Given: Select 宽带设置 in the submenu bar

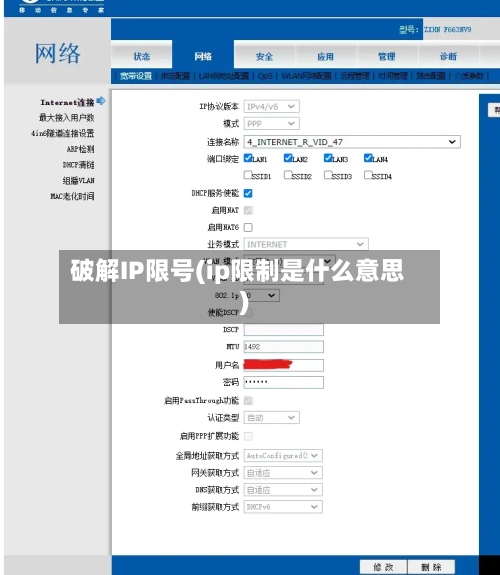Looking at the screenshot, I should tap(136, 76).
